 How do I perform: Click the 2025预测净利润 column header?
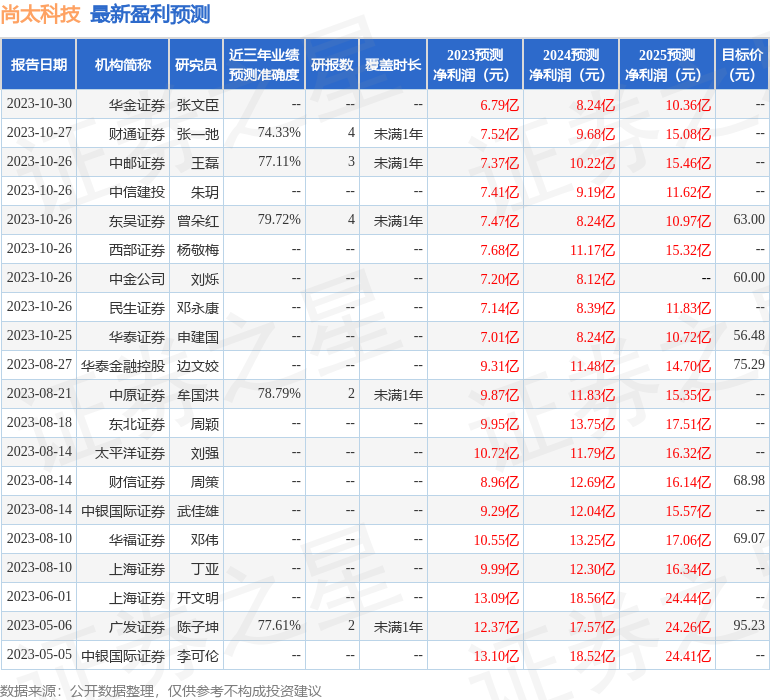[x=667, y=64]
